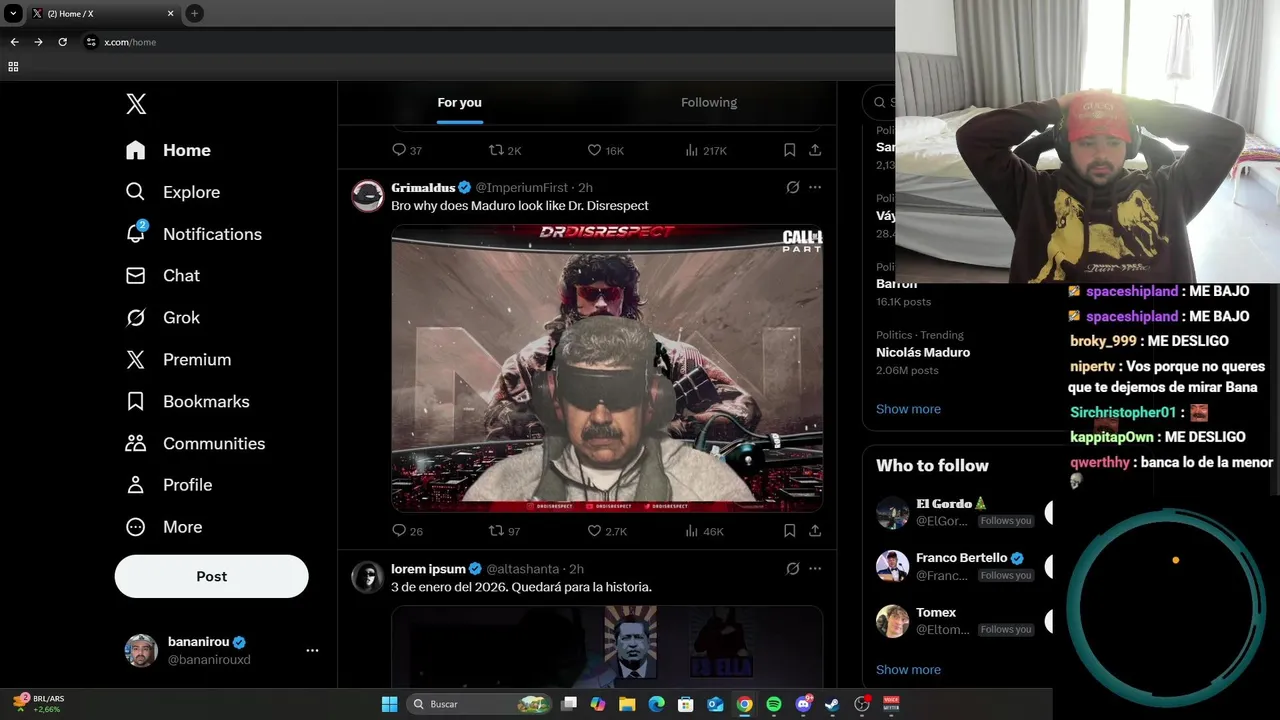Click the Buscar taskbar search box
This screenshot has width=1280, height=720.
(x=481, y=704)
